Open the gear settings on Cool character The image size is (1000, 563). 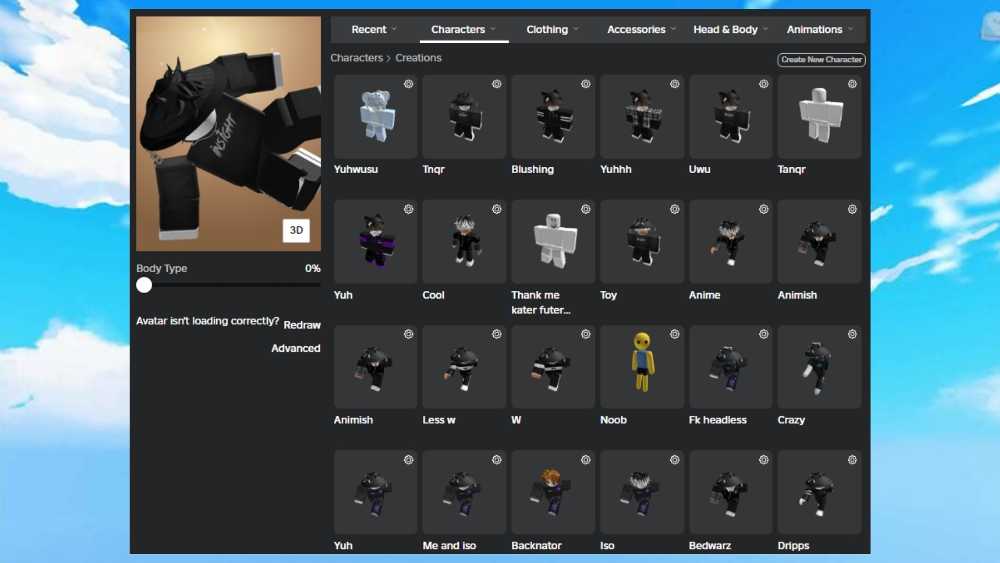[497, 209]
